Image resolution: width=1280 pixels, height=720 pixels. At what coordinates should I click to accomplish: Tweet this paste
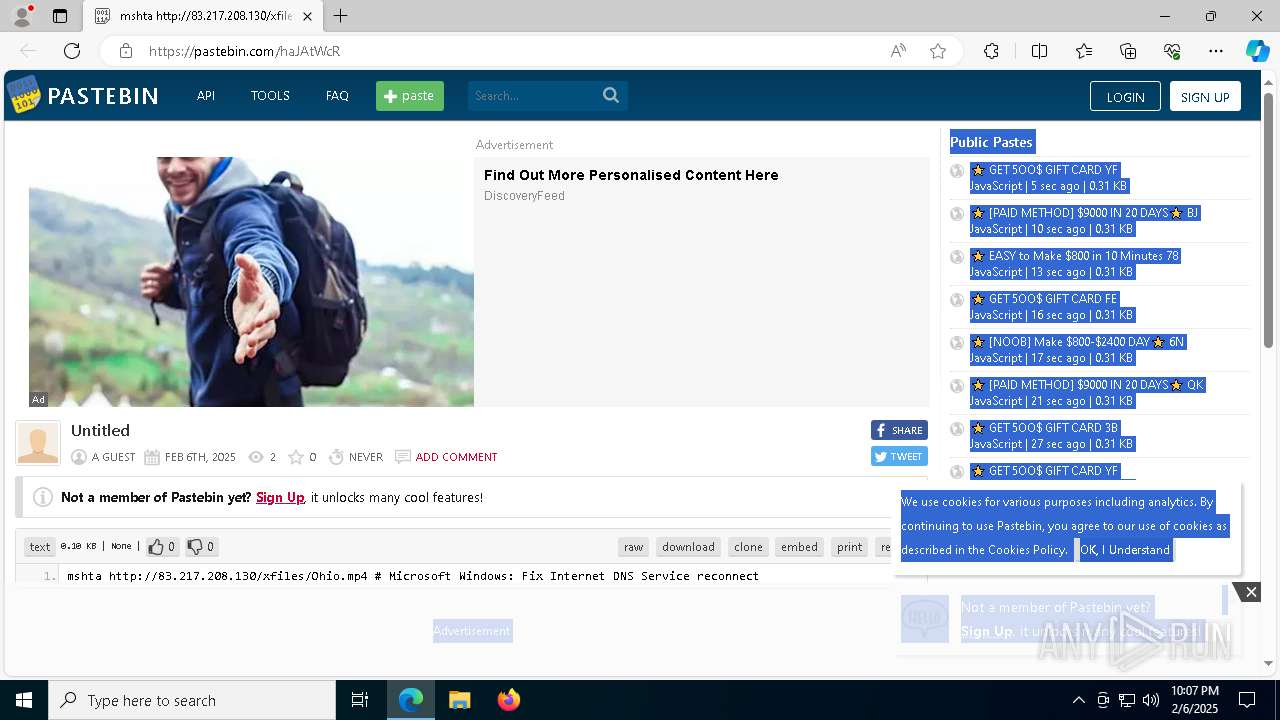tap(899, 456)
